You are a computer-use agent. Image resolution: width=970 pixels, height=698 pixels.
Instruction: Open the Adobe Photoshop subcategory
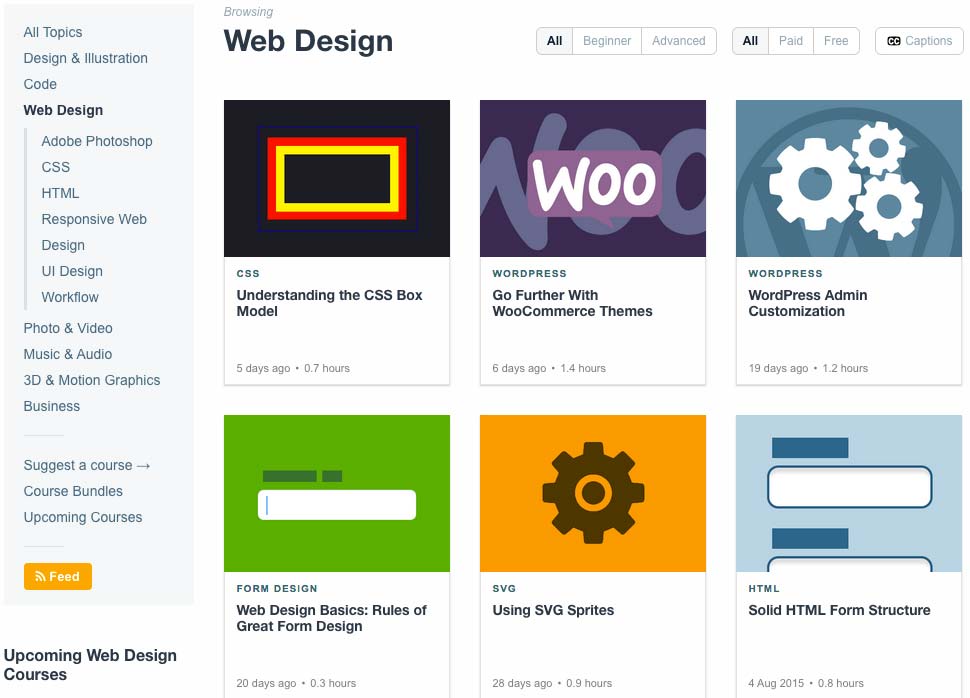pyautogui.click(x=97, y=141)
